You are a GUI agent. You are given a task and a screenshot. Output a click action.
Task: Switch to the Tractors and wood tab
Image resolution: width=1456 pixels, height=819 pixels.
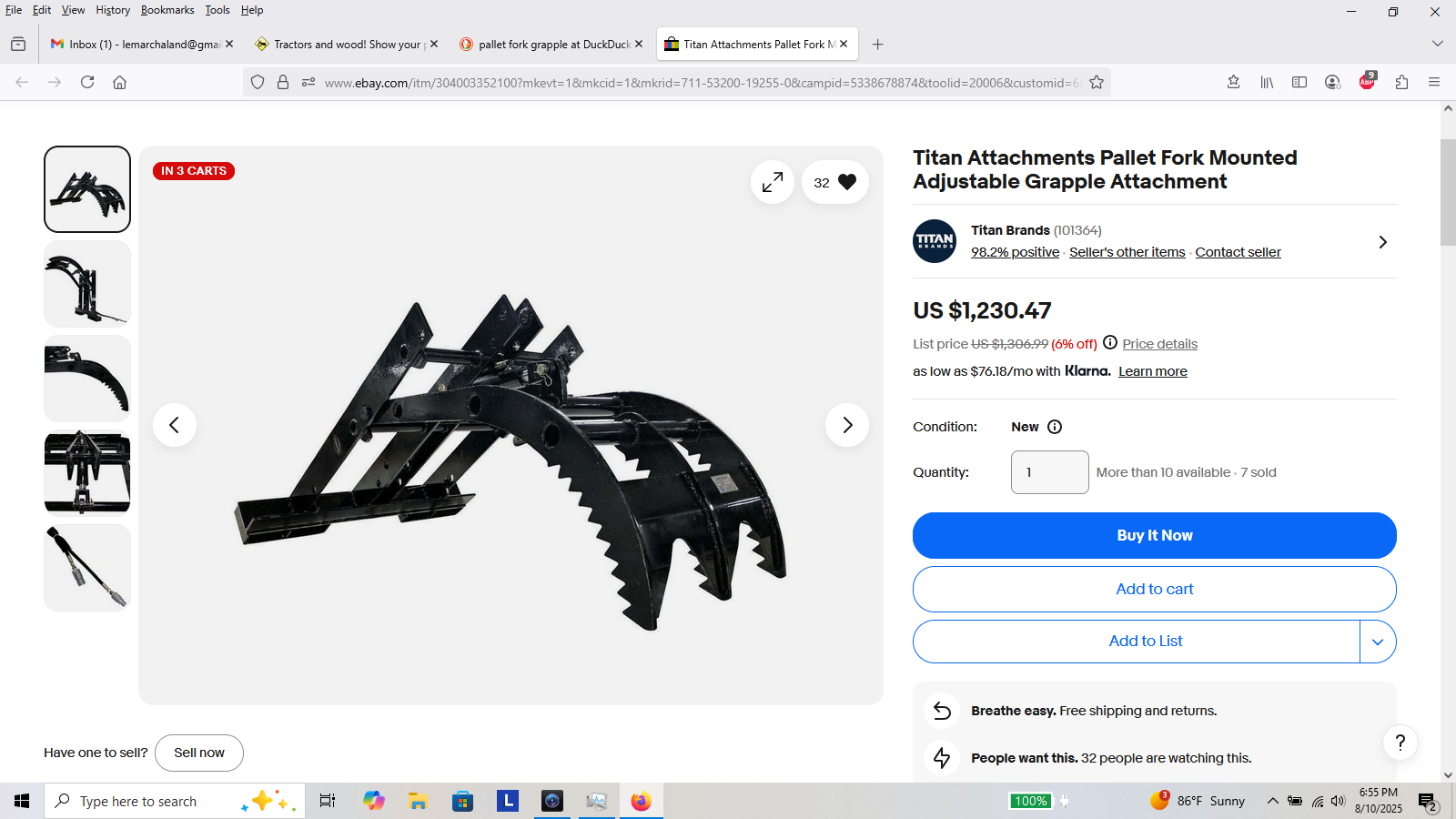tap(346, 44)
